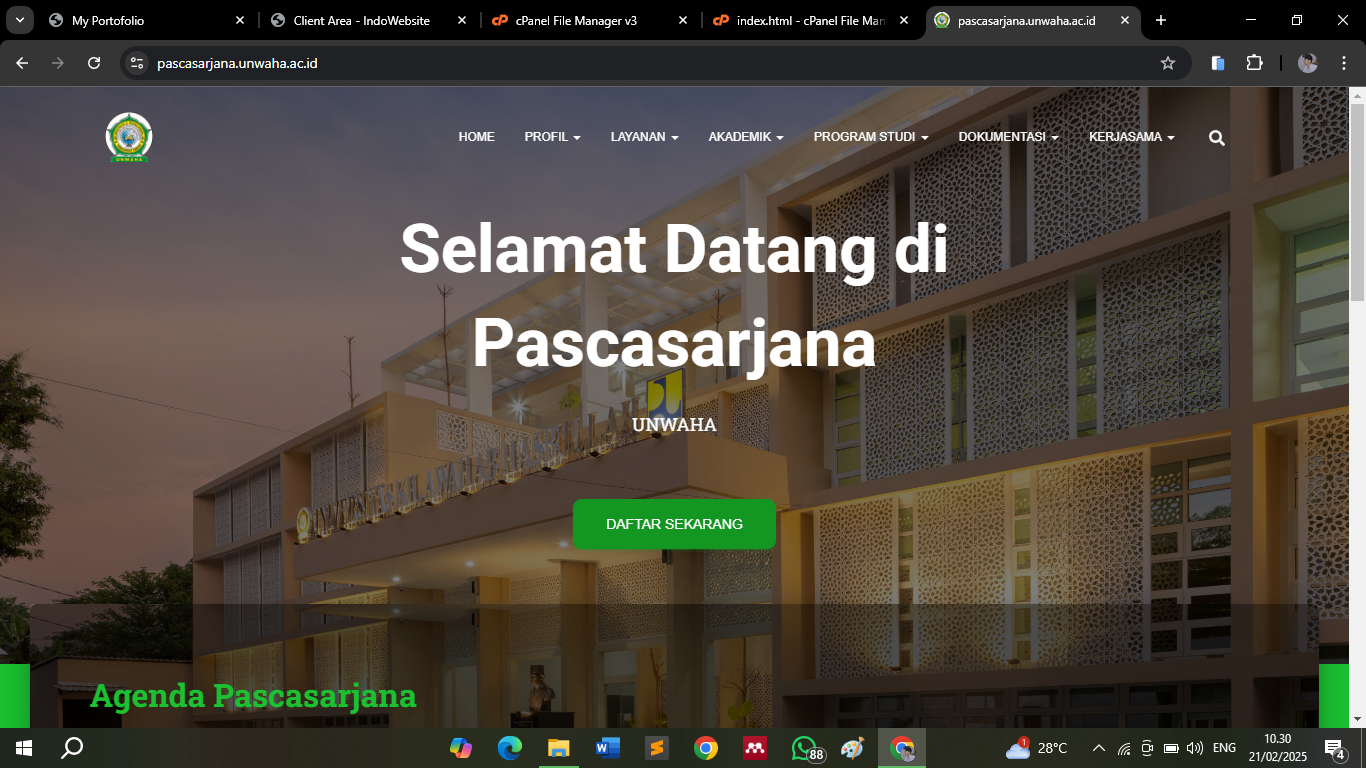The height and width of the screenshot is (768, 1366).
Task: Expand the PROFIL dropdown menu
Action: pyautogui.click(x=552, y=137)
